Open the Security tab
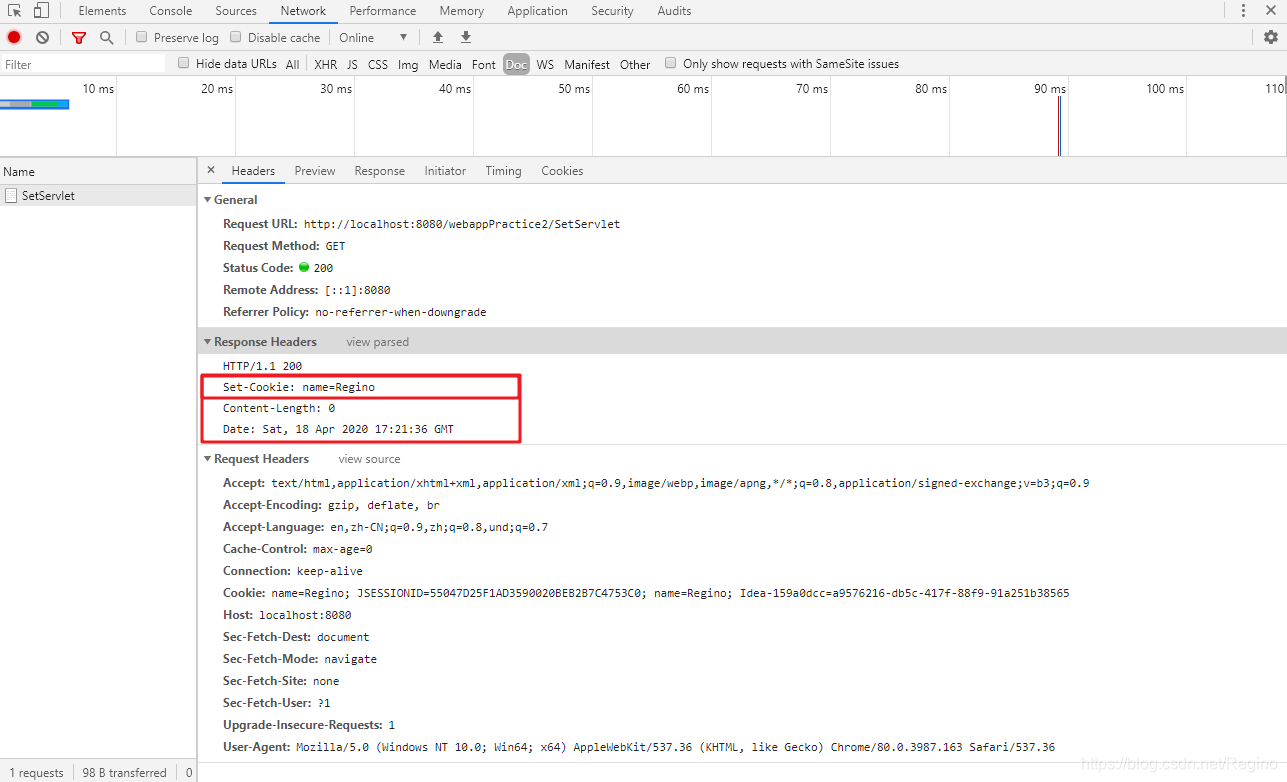 click(x=612, y=11)
